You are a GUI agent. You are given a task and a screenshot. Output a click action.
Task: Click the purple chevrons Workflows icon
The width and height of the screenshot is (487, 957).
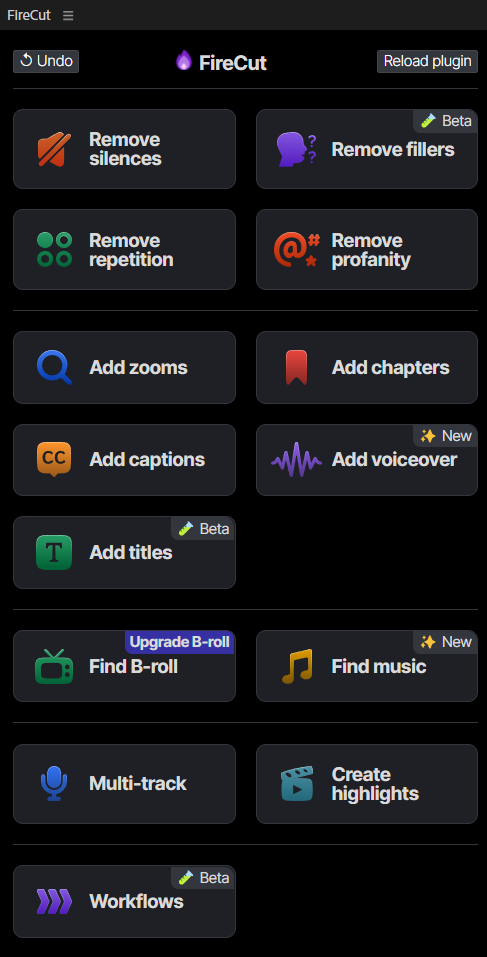tap(54, 901)
